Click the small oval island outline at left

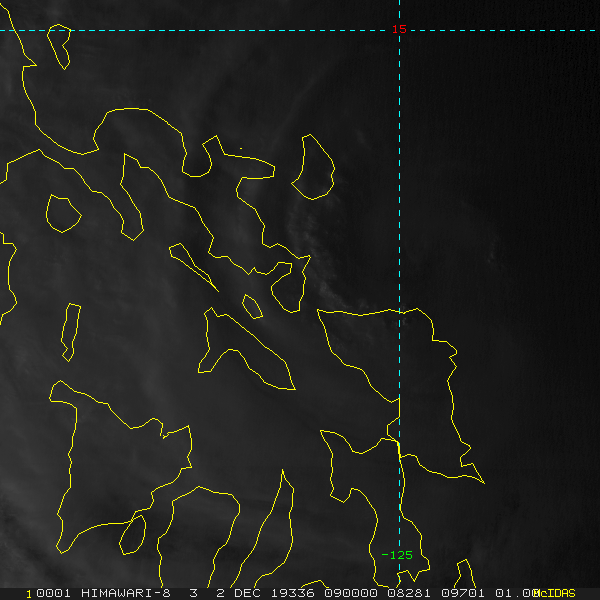click(x=62, y=214)
